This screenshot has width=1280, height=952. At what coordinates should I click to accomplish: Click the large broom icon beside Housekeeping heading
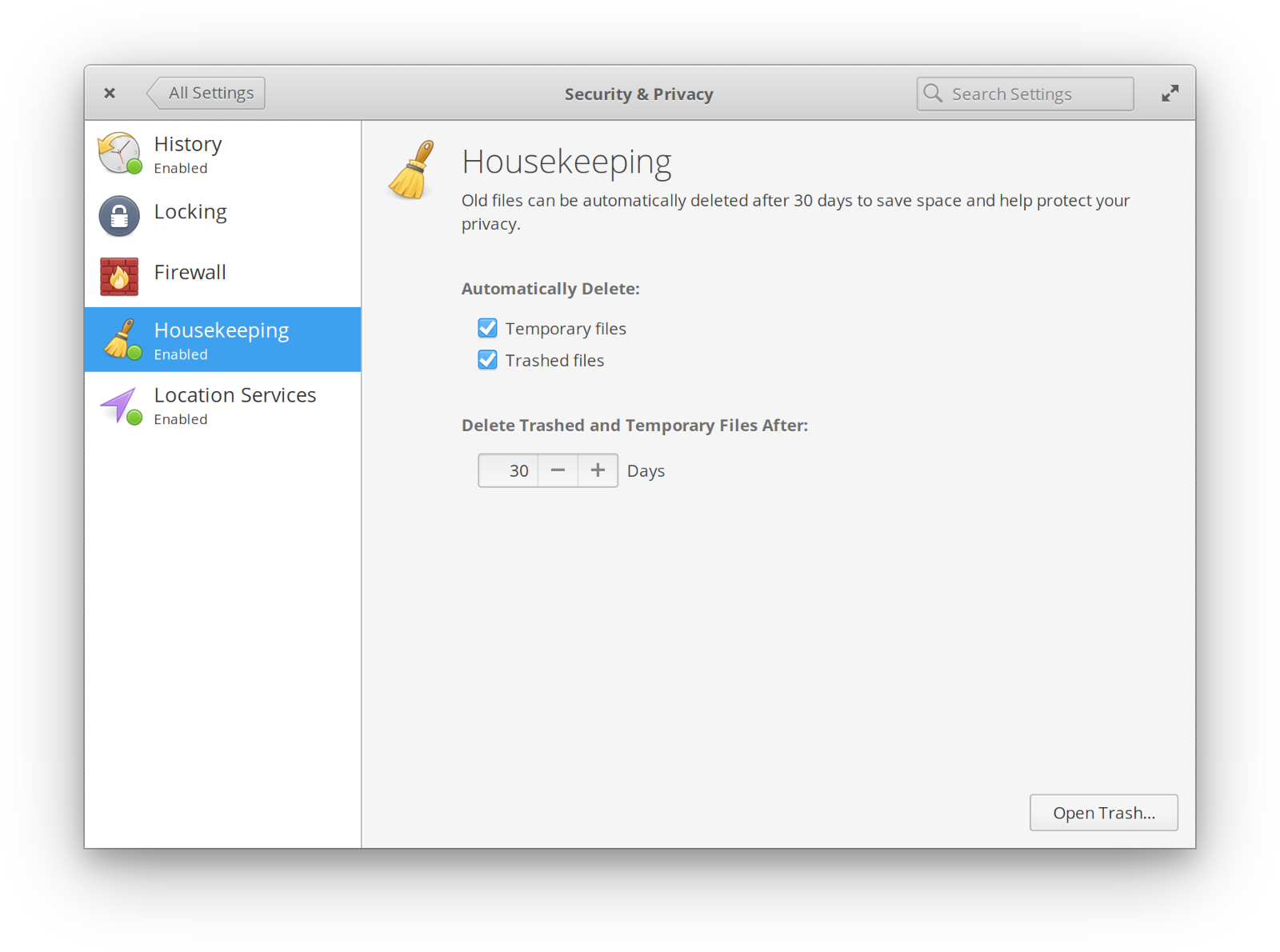pyautogui.click(x=411, y=170)
